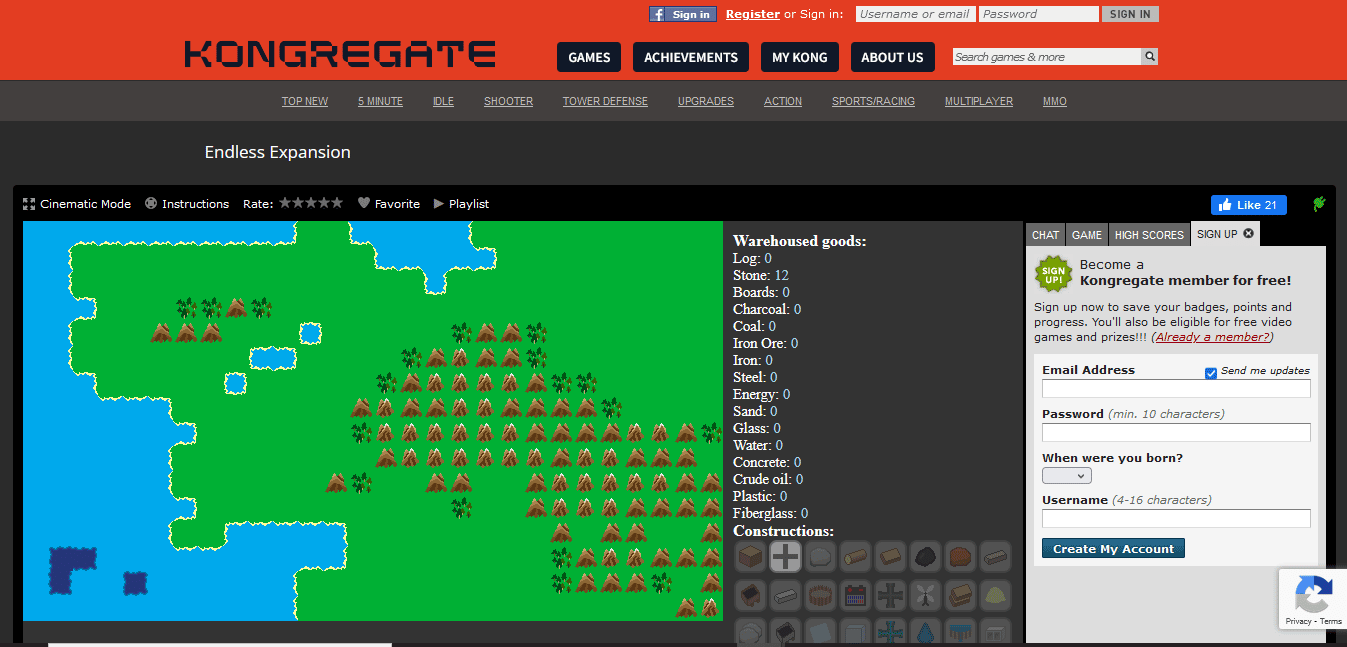Viewport: 1347px width, 647px height.
Task: Choose the gray stone construction icon
Action: click(x=820, y=557)
